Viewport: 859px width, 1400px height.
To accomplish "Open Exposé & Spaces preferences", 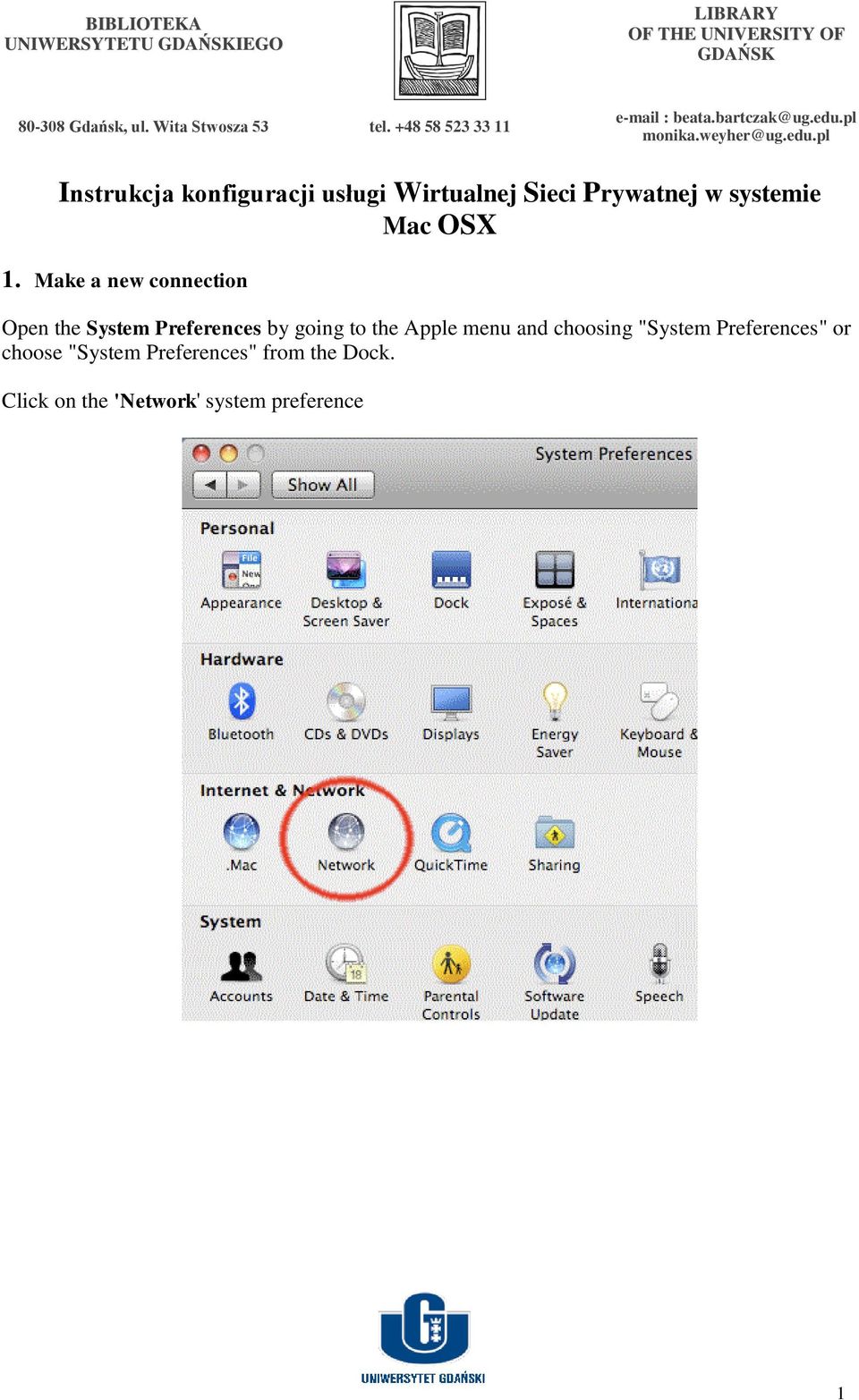I will click(x=555, y=589).
